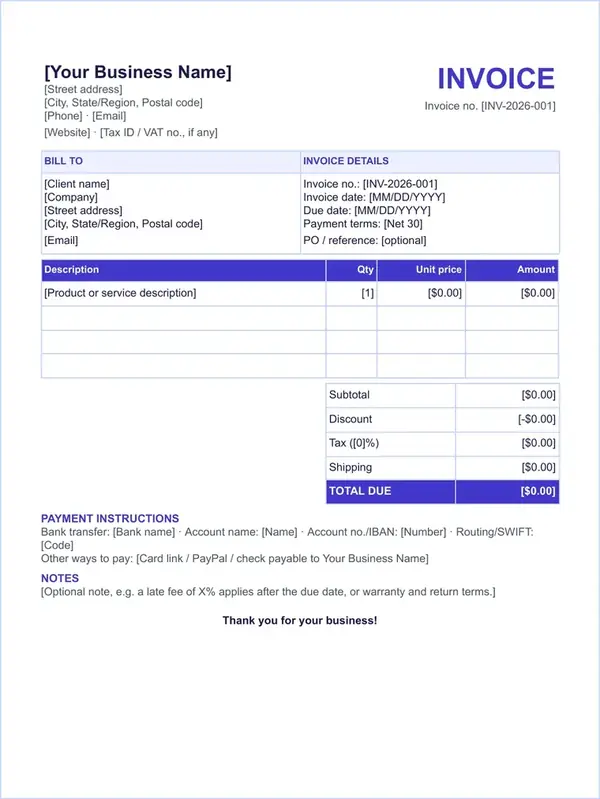Select the Shipping [$0.00] value
The image size is (600, 799).
point(538,467)
